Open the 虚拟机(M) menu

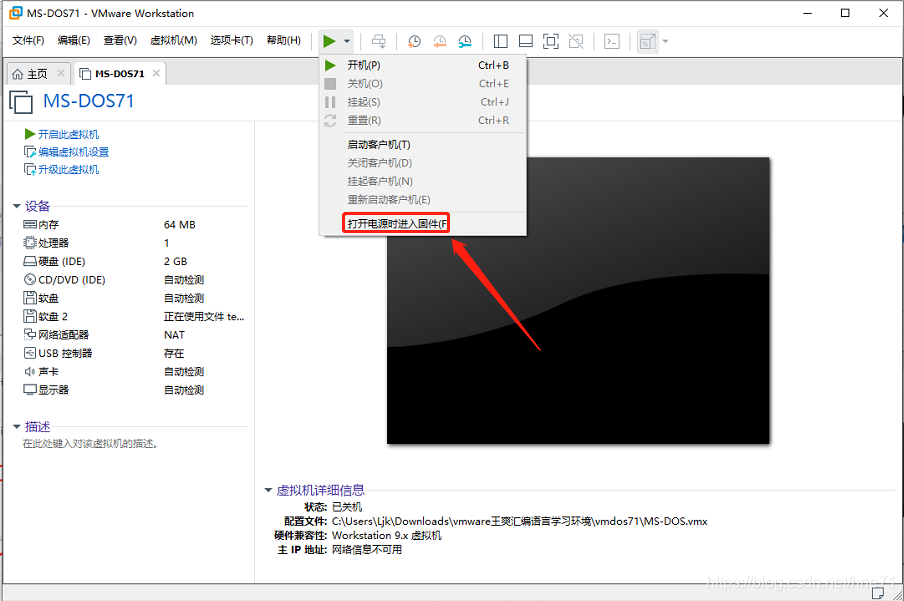click(x=174, y=40)
